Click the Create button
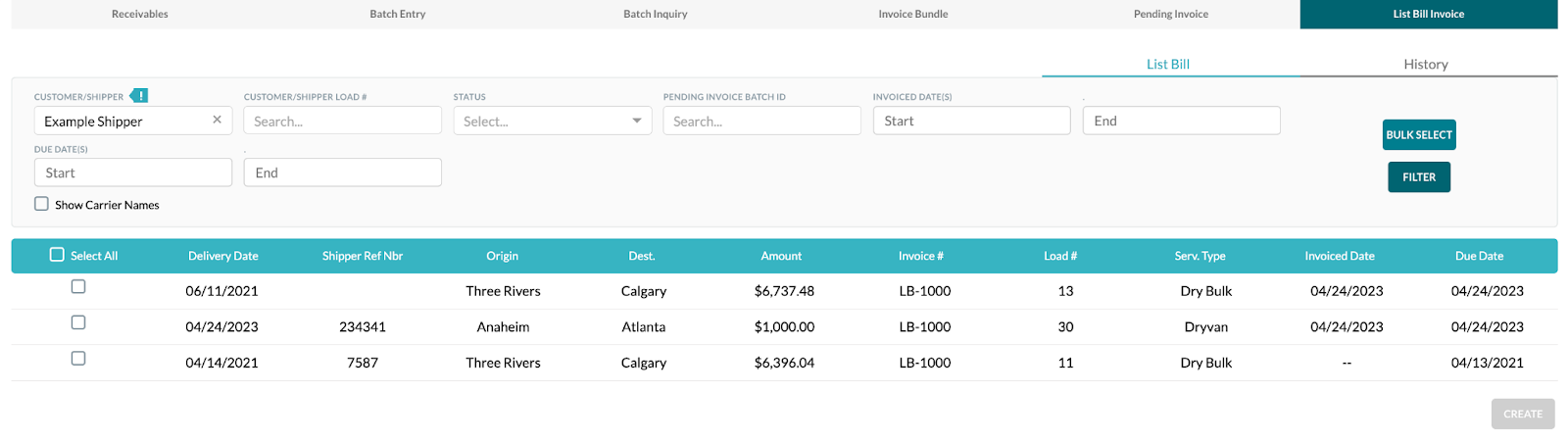Image resolution: width=1568 pixels, height=443 pixels. pos(1523,414)
